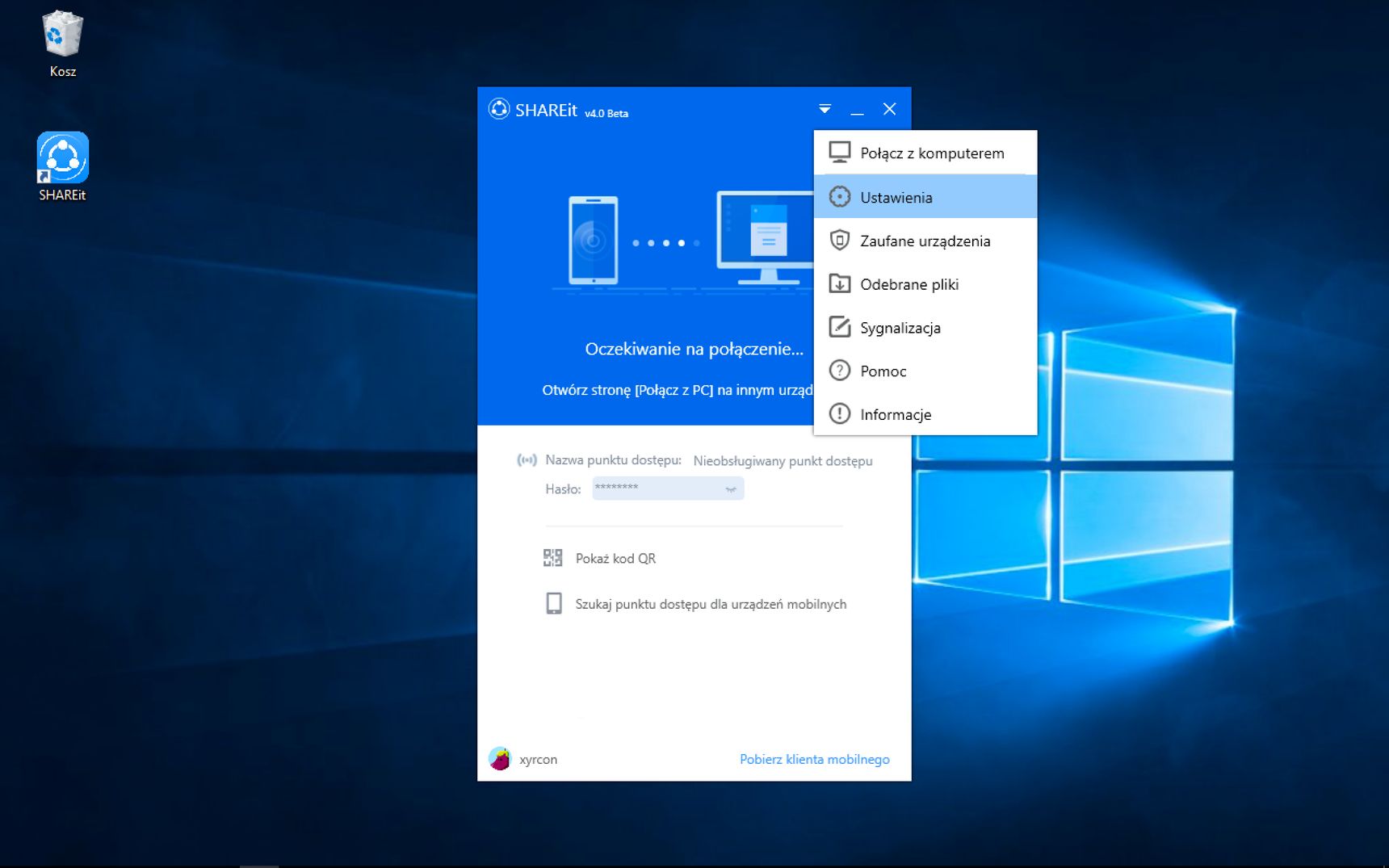
Task: Click Nieobsługiwany punkt dostępu text
Action: (783, 460)
